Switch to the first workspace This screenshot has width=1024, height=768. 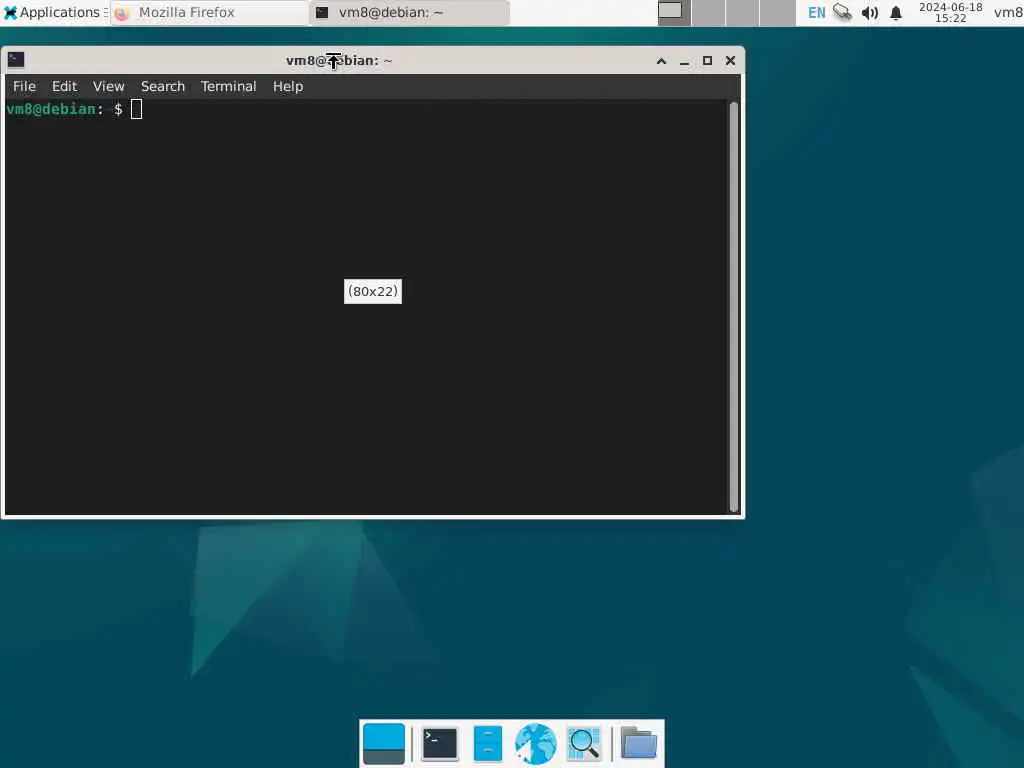coord(674,12)
